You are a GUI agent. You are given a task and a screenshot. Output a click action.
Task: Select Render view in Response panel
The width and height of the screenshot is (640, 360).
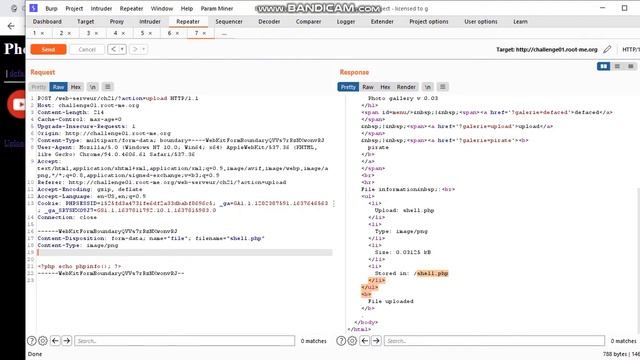[406, 87]
